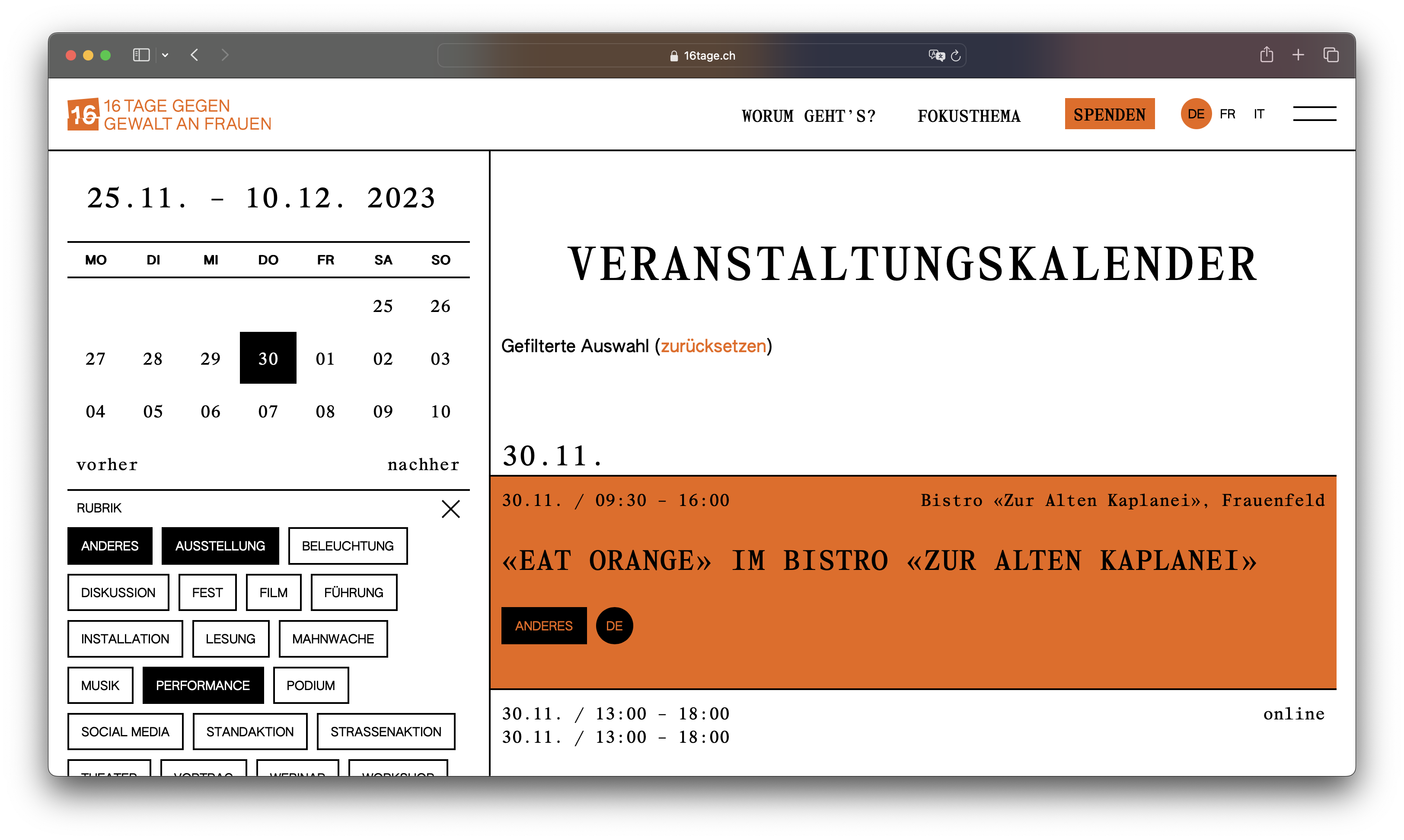This screenshot has width=1404, height=840.
Task: Enable the Film category filter
Action: coord(274,592)
